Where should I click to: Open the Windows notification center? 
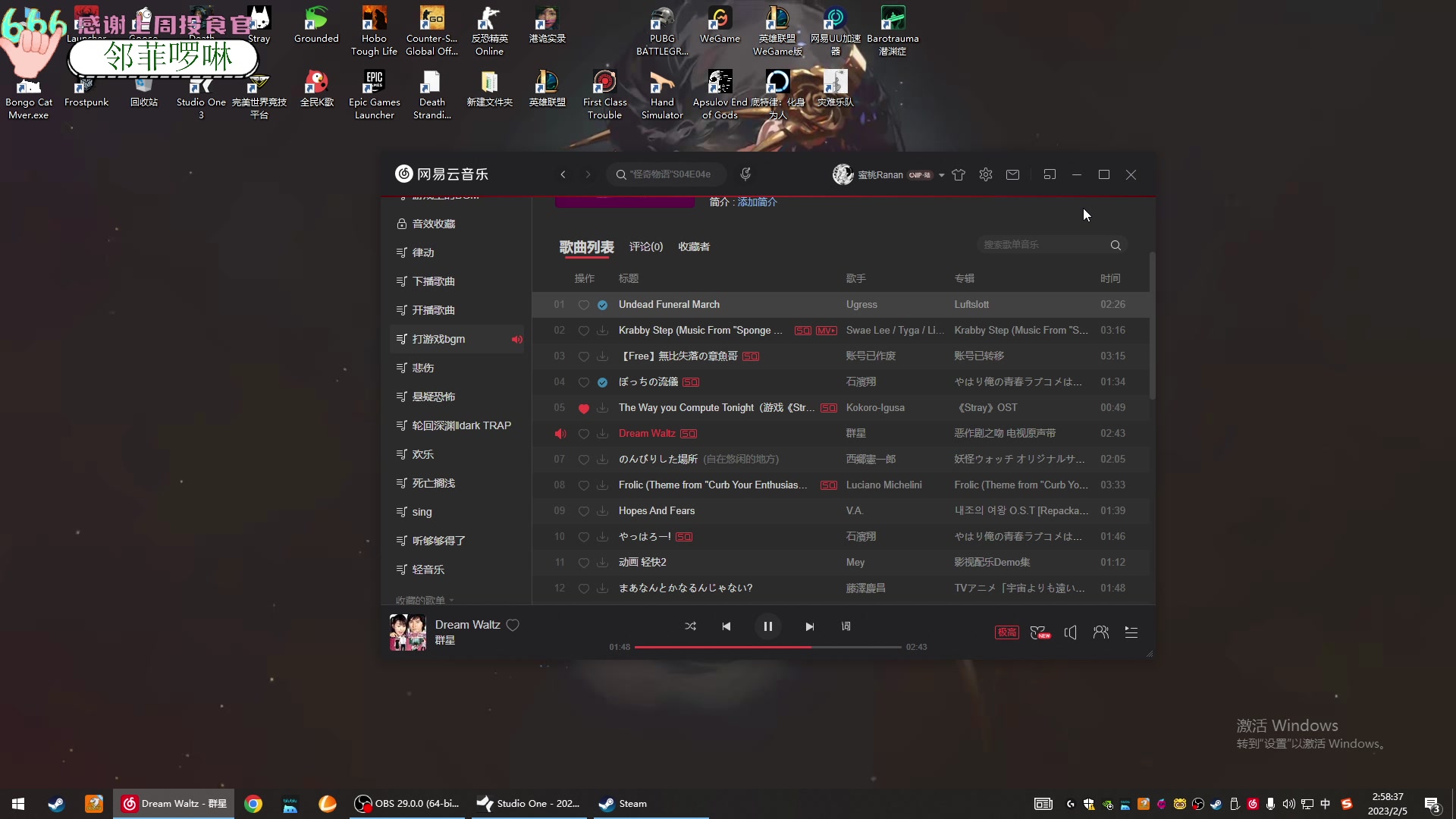1432,804
